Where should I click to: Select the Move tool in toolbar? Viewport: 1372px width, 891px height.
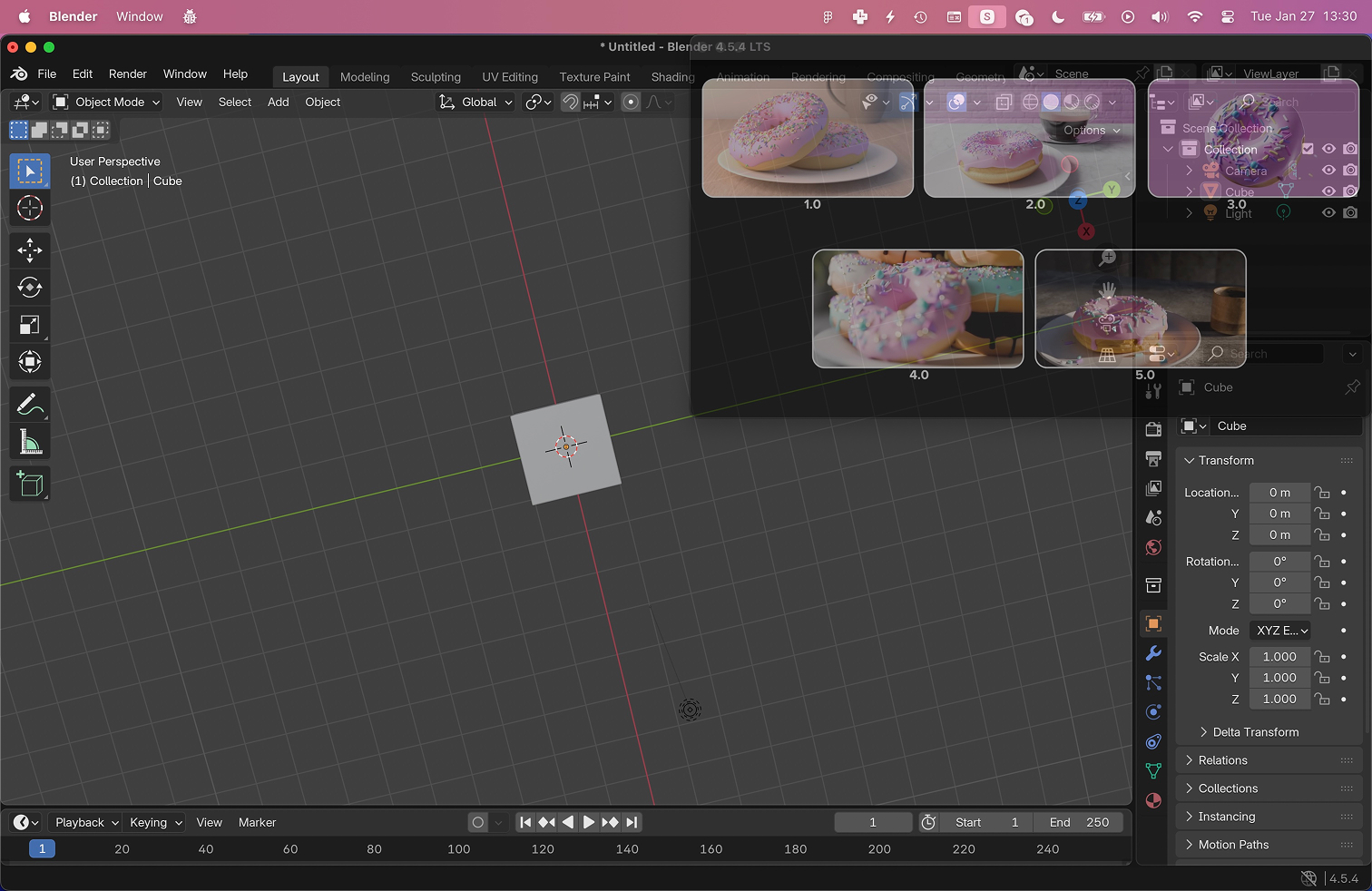click(x=30, y=250)
